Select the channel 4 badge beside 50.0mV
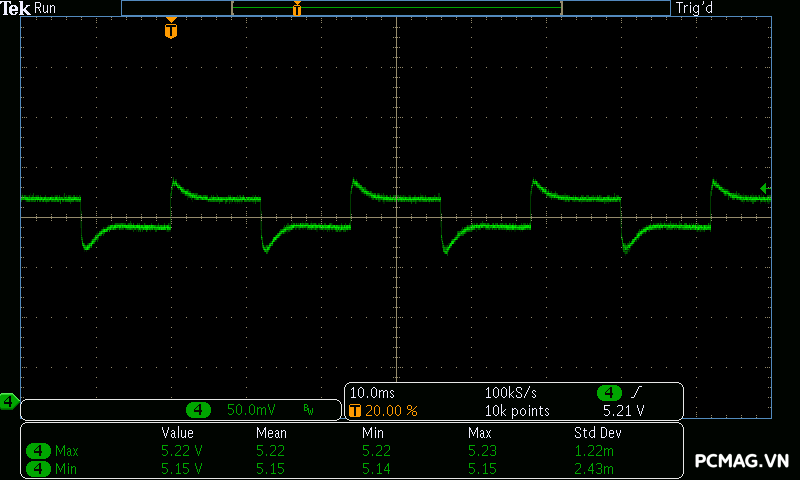This screenshot has width=800, height=480. tap(200, 410)
